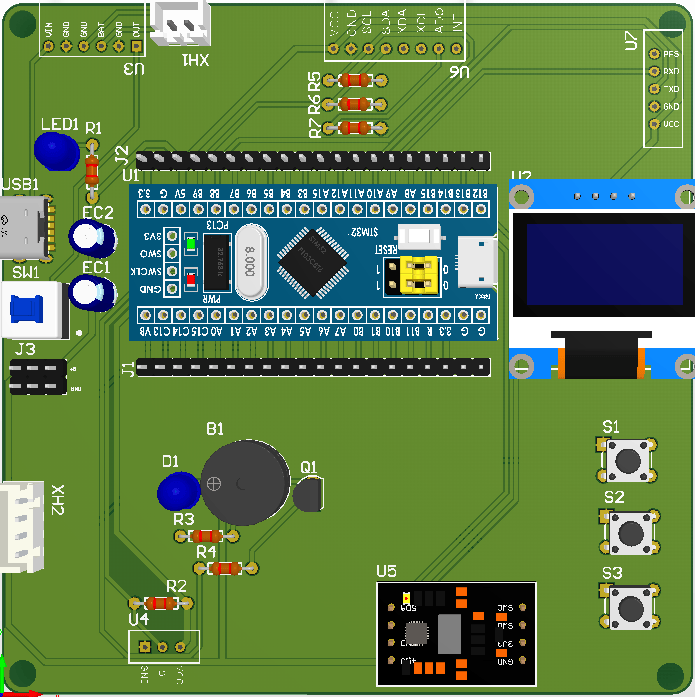695x697 pixels.
Task: Select the USB1 Type-C connector
Action: 27,227
